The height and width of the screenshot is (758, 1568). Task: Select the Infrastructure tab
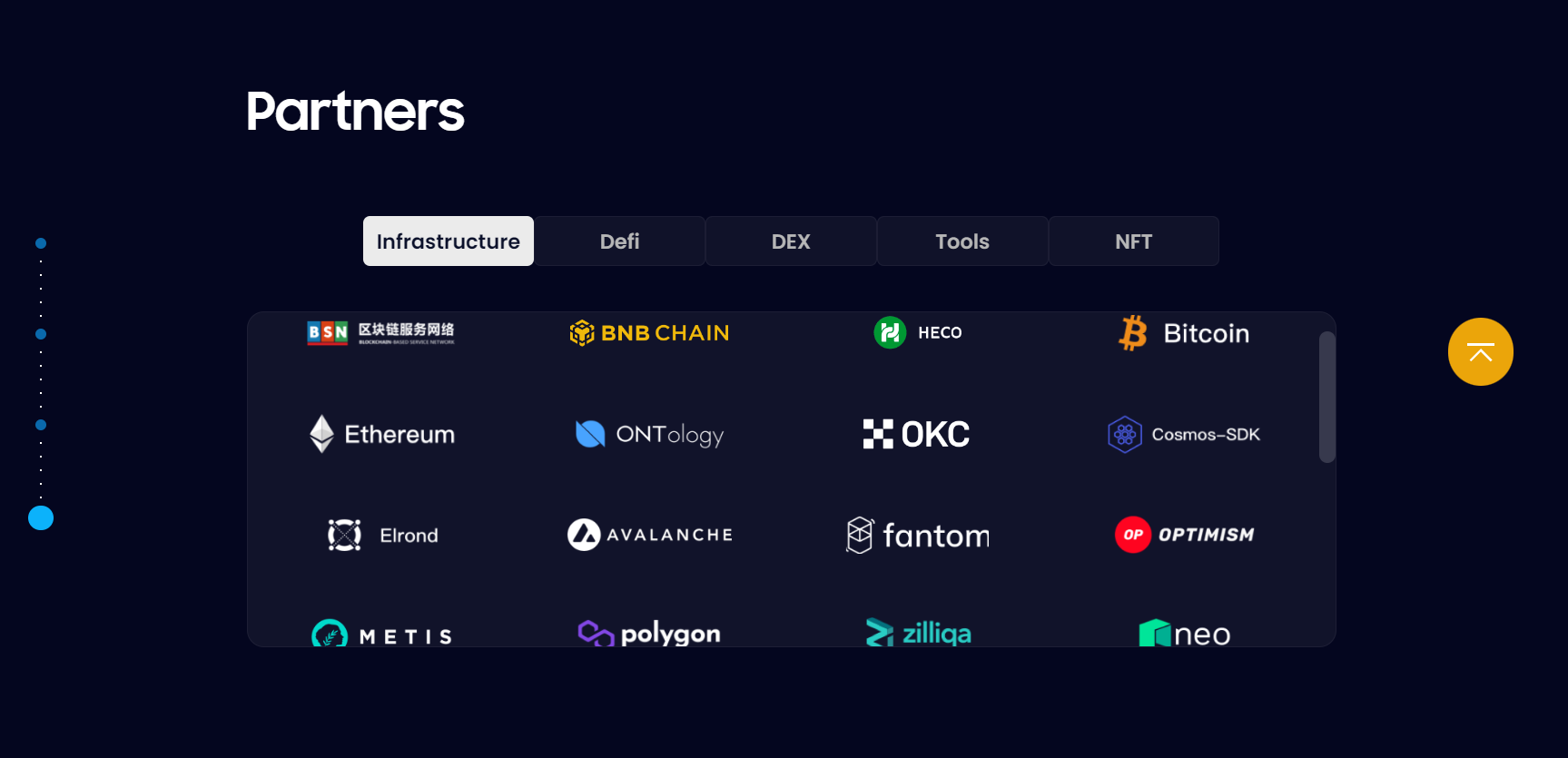click(449, 241)
